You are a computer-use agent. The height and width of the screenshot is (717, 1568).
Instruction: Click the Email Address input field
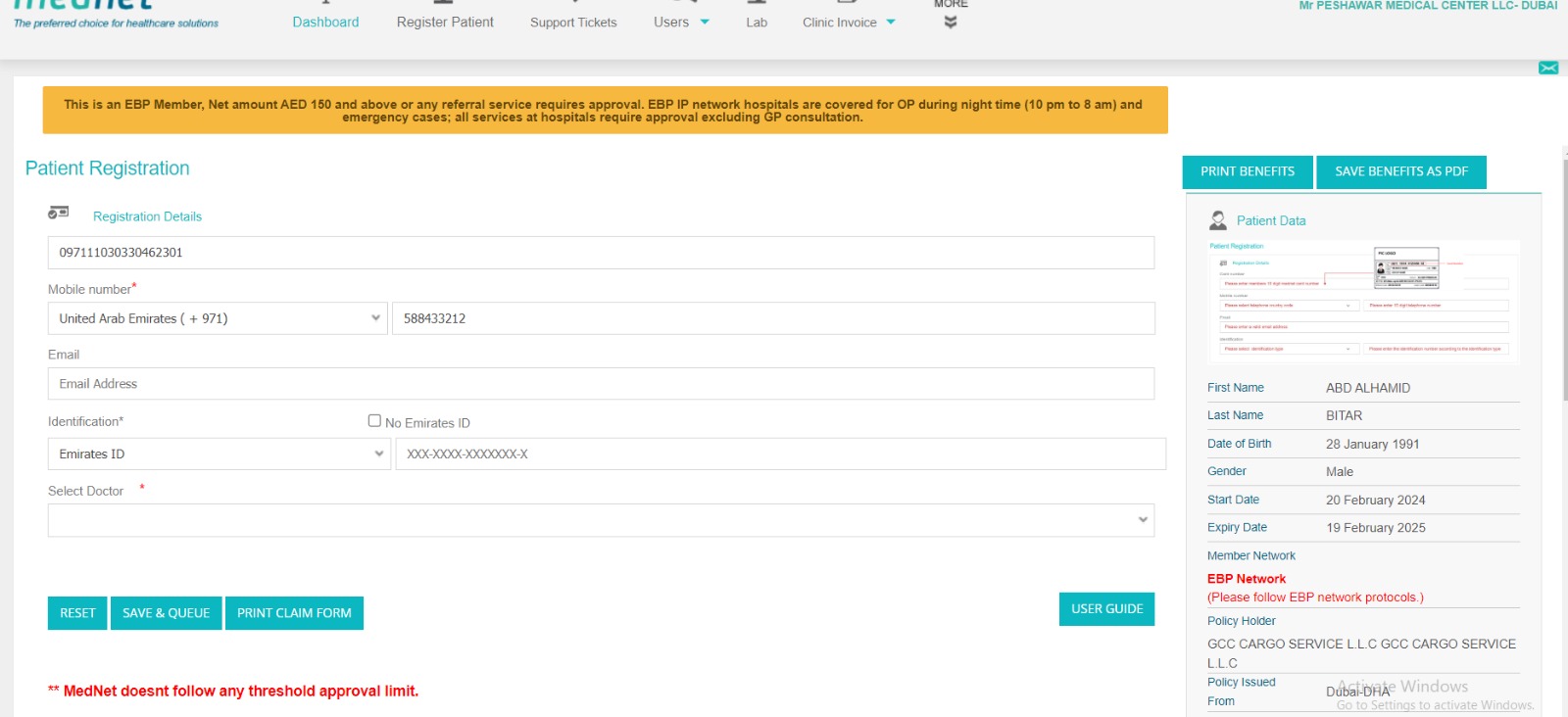tap(600, 384)
